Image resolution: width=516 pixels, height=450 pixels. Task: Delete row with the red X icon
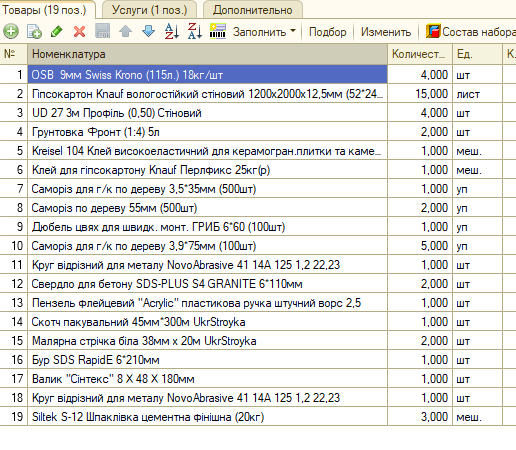(x=79, y=32)
